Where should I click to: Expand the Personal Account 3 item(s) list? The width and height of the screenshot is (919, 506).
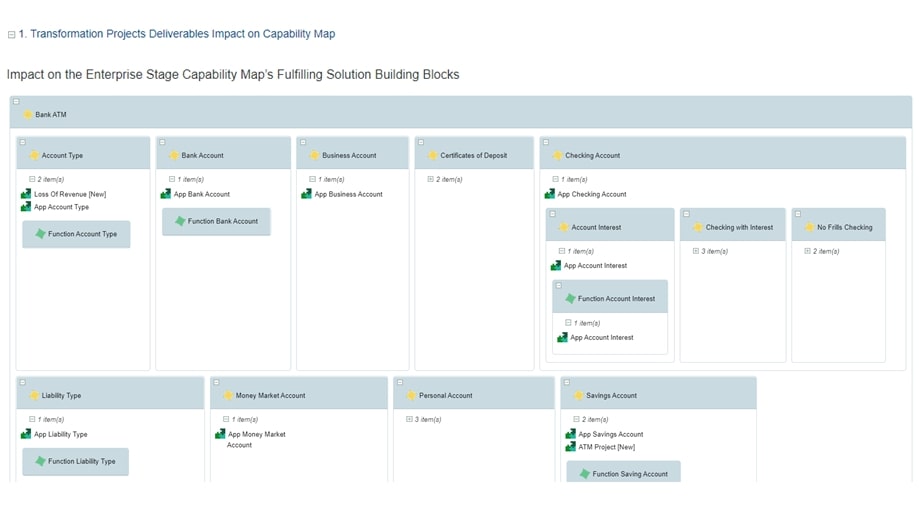409,420
